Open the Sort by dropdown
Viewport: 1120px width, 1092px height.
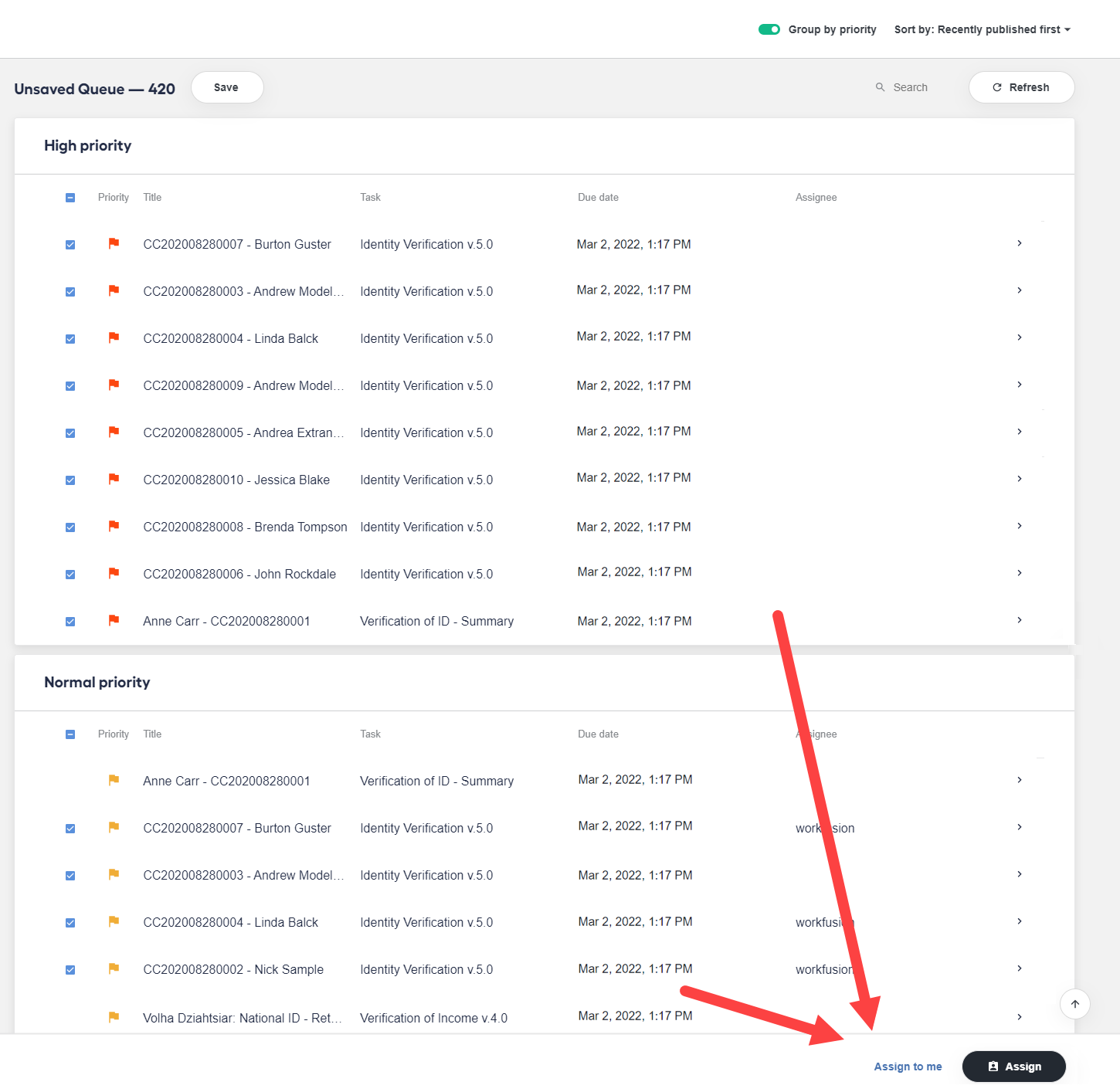pos(982,29)
